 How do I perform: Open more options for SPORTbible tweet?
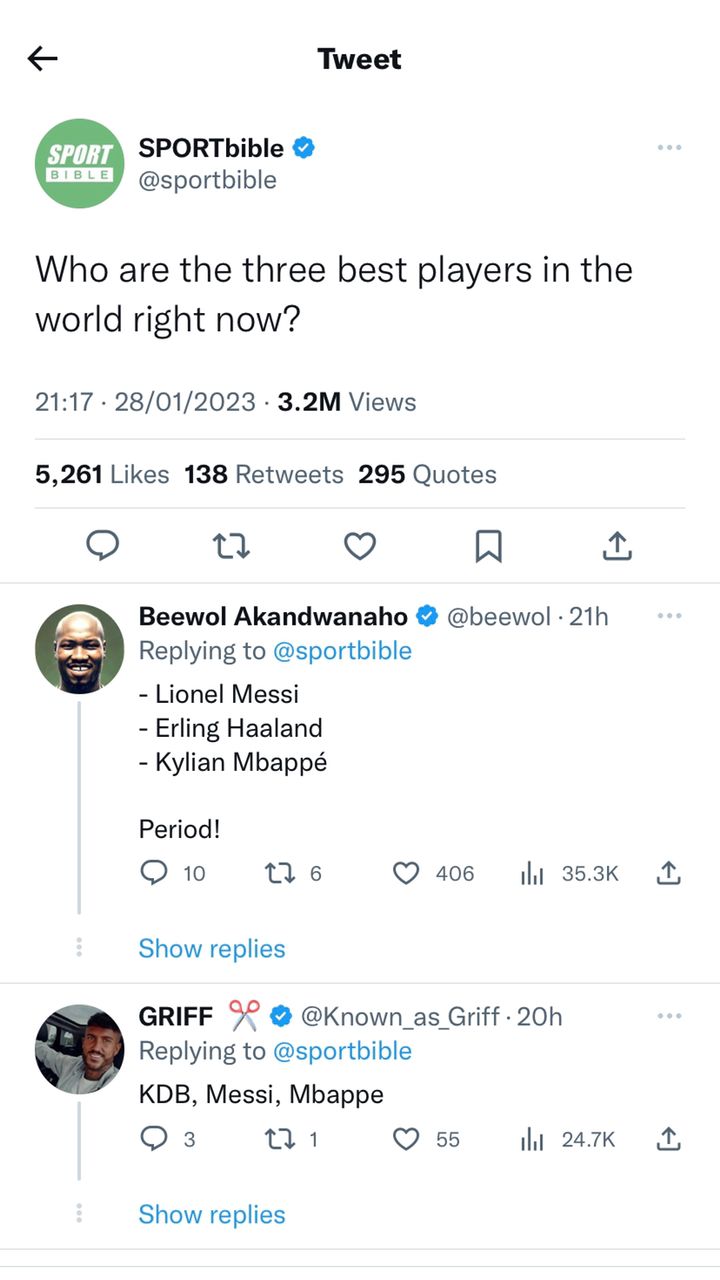click(669, 148)
